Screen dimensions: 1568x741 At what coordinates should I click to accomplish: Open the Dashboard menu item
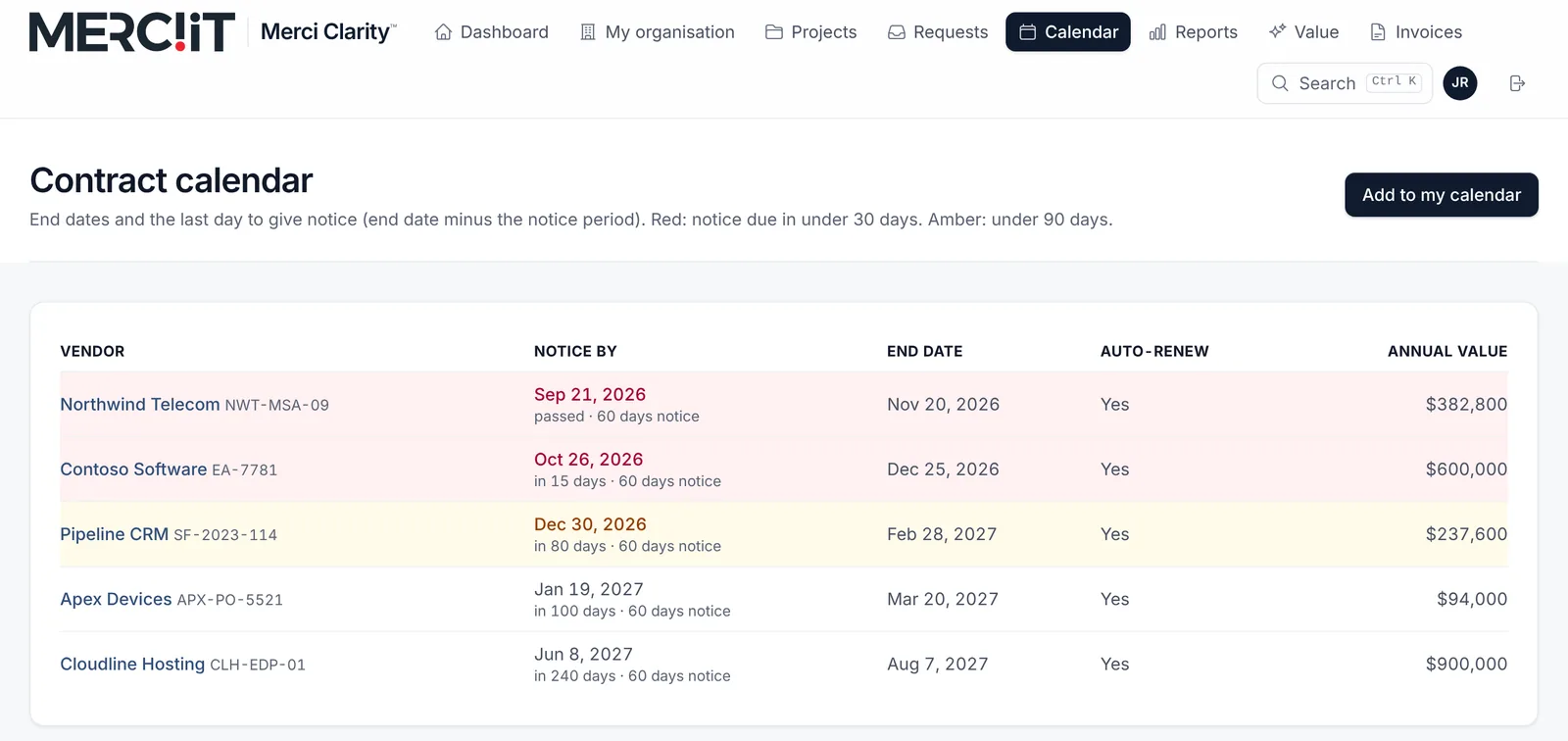492,32
